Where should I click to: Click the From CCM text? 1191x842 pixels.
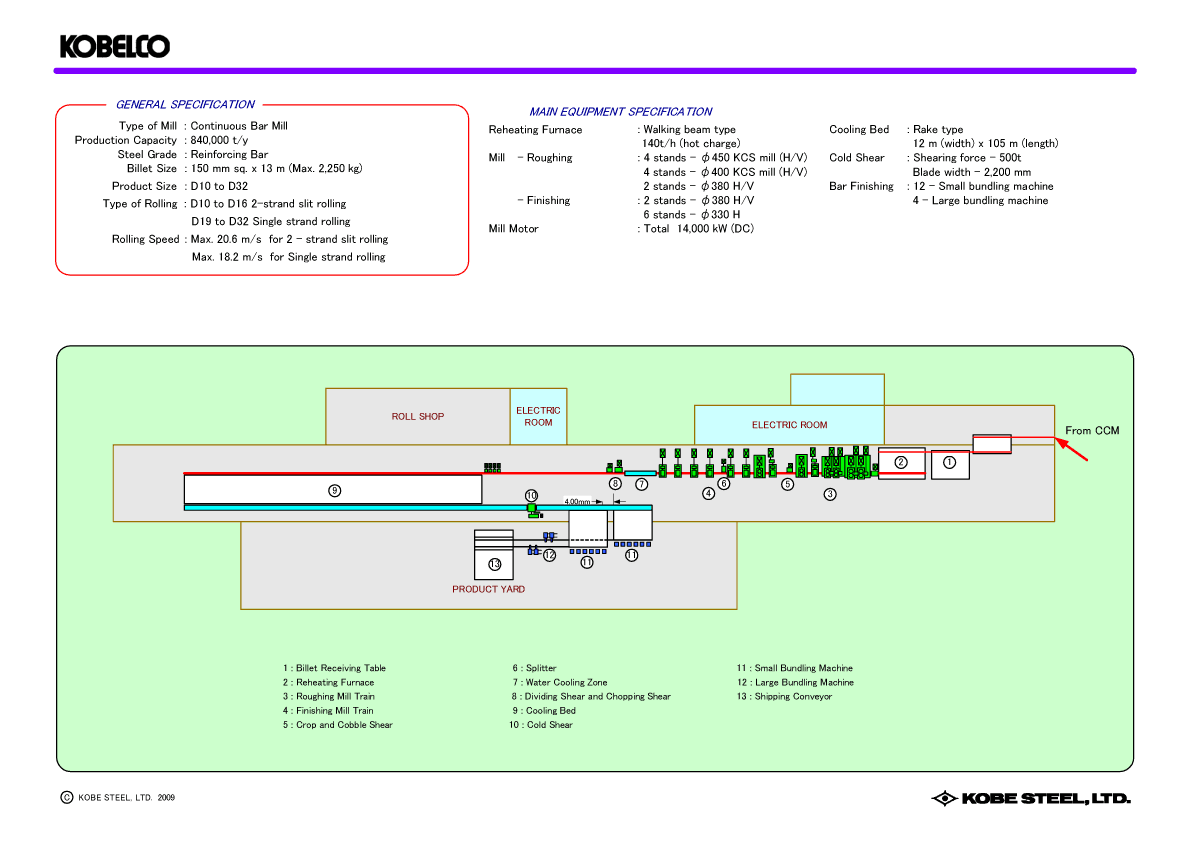pyautogui.click(x=1092, y=430)
